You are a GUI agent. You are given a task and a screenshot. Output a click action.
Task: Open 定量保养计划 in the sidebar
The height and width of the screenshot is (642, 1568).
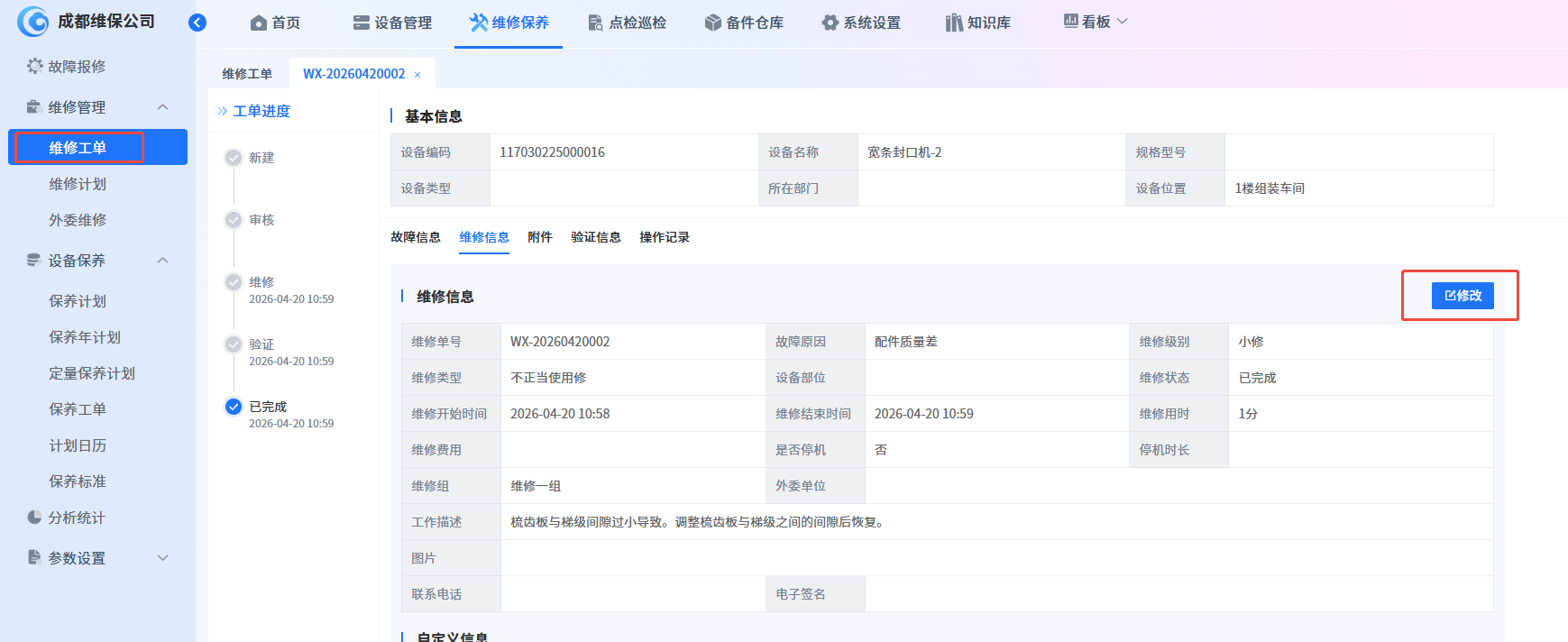[x=92, y=373]
